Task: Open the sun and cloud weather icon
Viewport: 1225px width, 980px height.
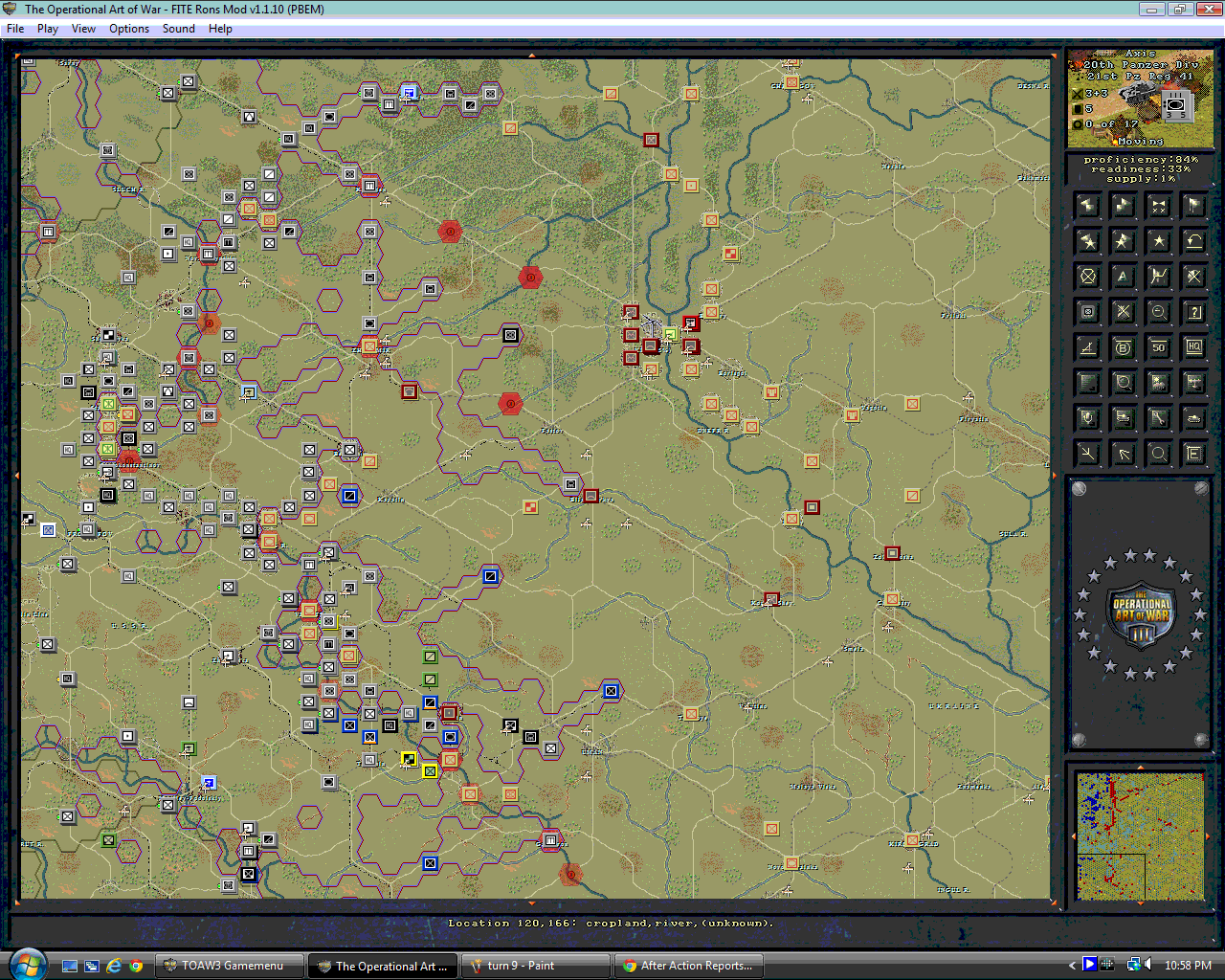Action: 1159,384
